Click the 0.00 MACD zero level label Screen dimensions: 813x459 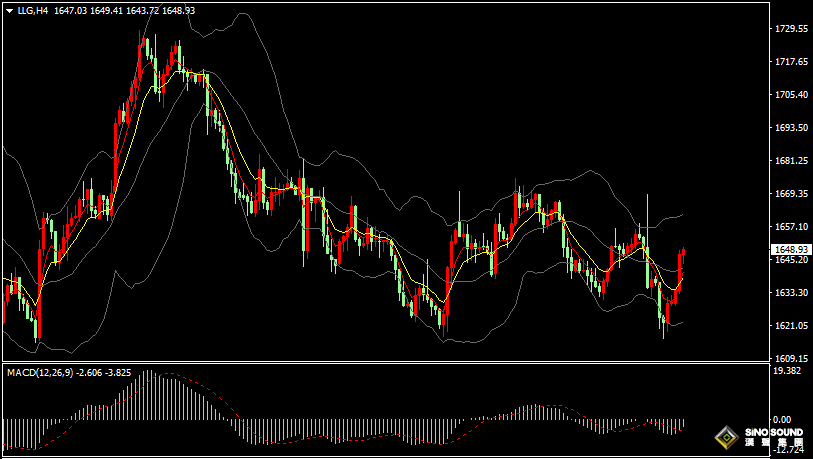coord(782,420)
